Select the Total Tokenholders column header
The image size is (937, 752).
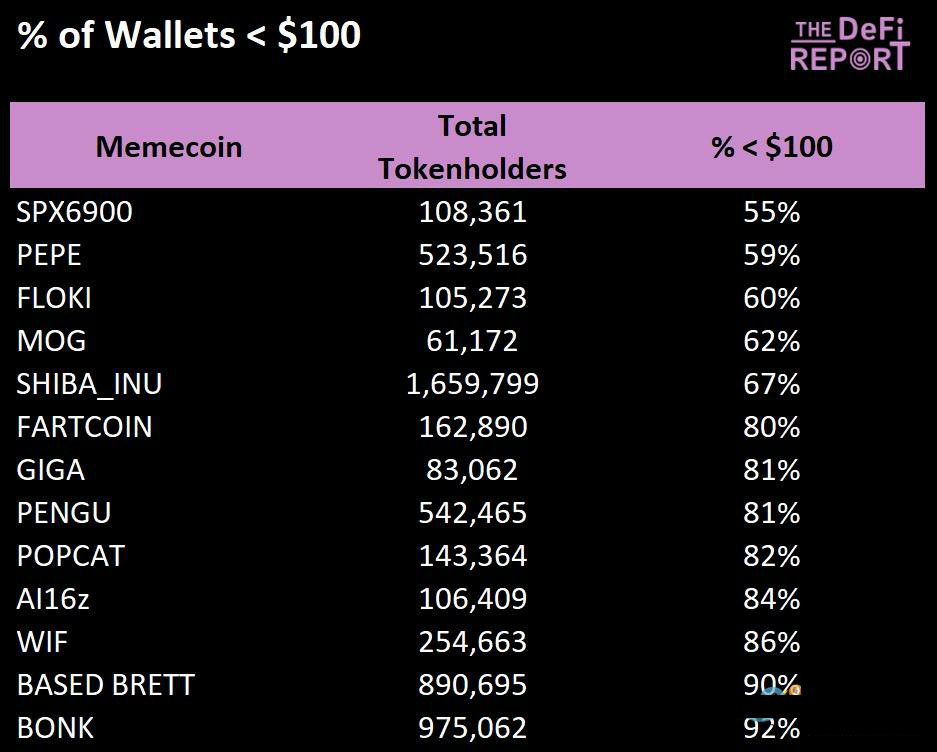click(472, 147)
